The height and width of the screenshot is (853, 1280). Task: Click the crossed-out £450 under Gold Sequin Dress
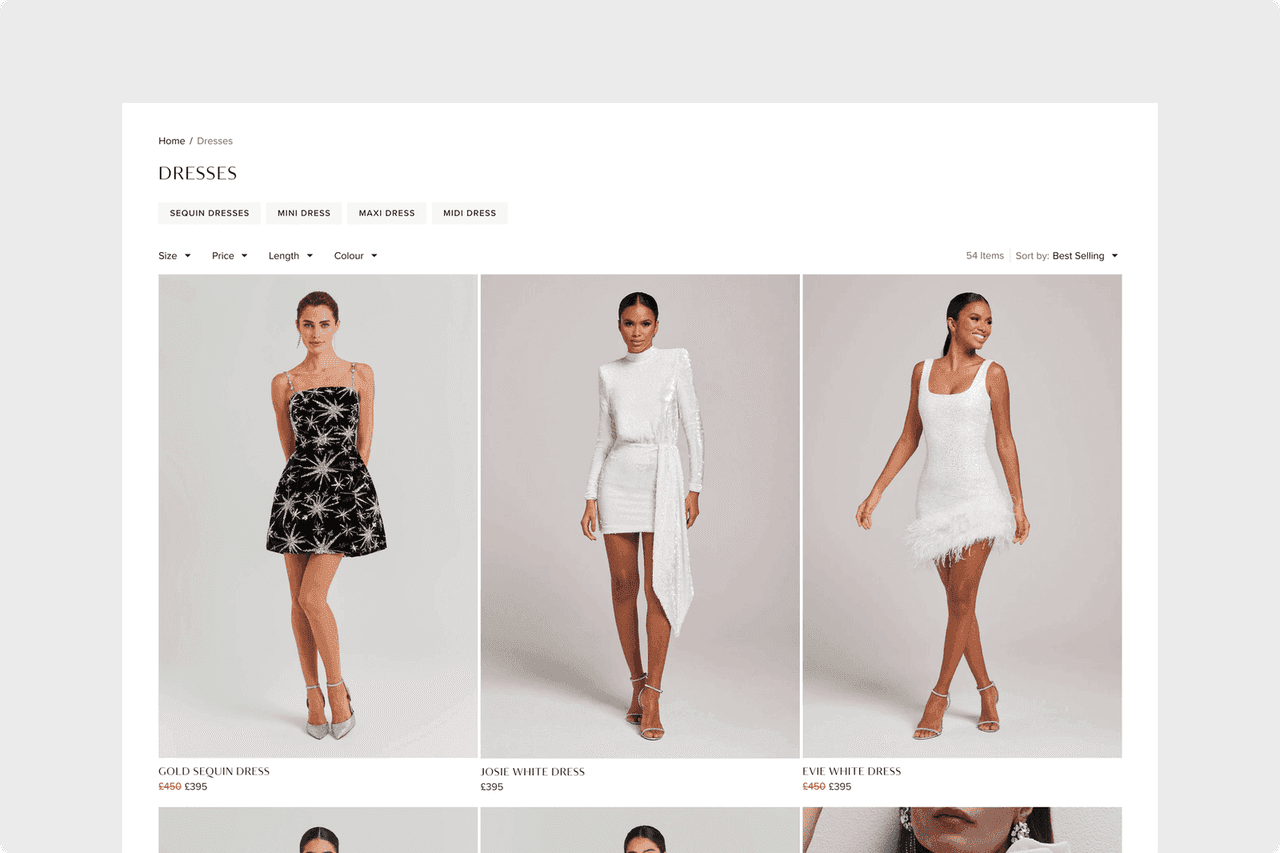click(170, 787)
